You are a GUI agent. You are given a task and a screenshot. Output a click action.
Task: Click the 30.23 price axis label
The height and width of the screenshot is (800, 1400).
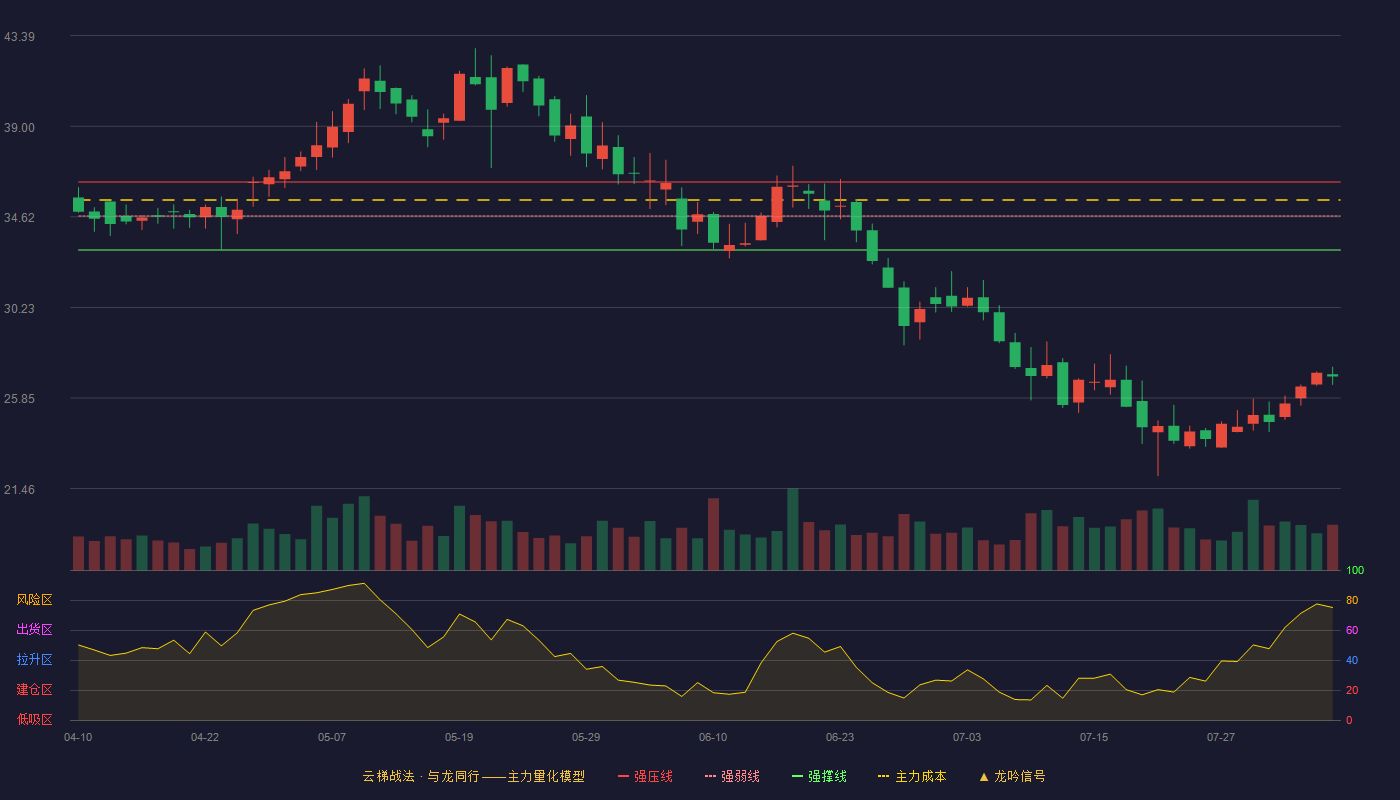(x=19, y=309)
